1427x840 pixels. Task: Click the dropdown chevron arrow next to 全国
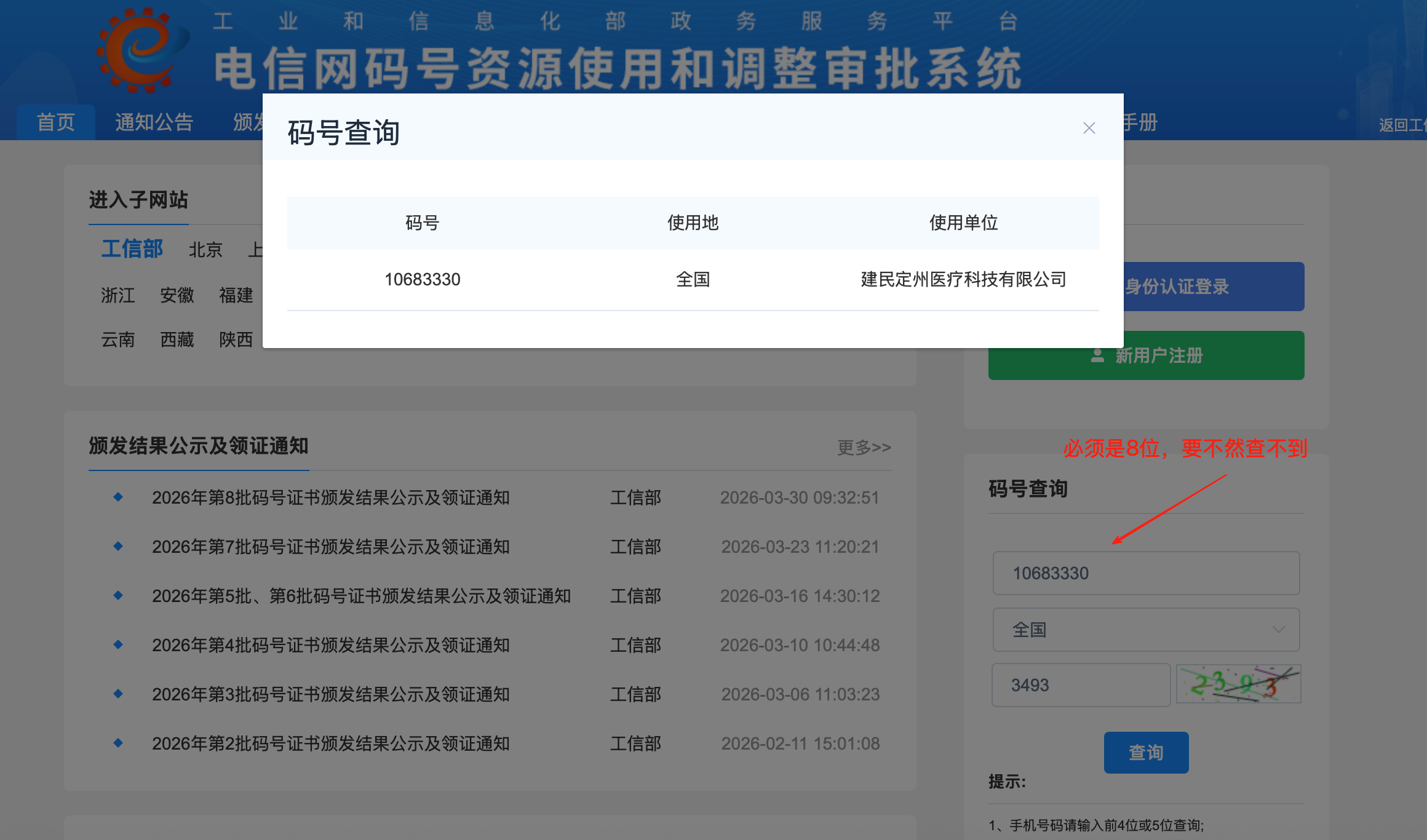(1278, 630)
